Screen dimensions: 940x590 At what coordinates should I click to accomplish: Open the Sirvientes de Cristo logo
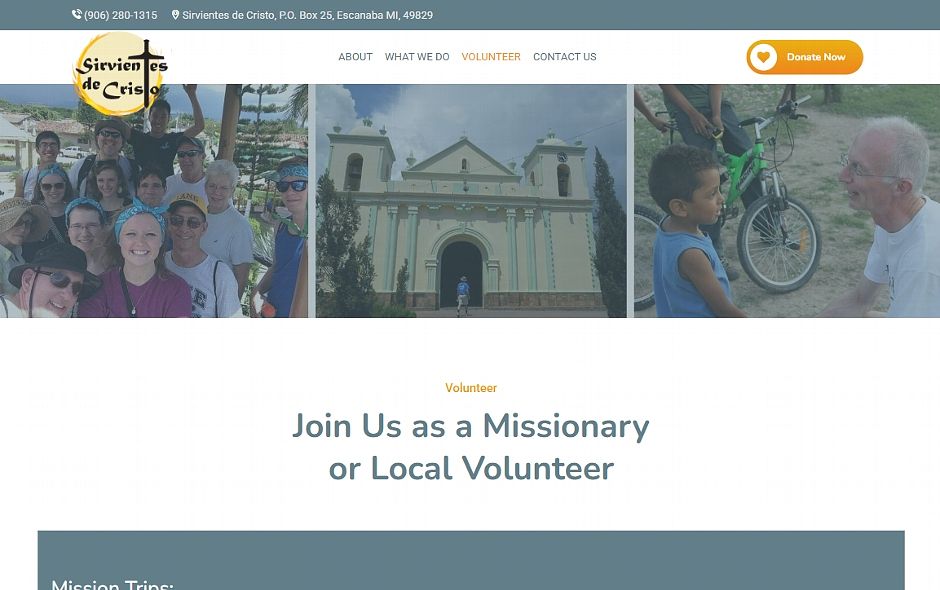click(x=120, y=73)
